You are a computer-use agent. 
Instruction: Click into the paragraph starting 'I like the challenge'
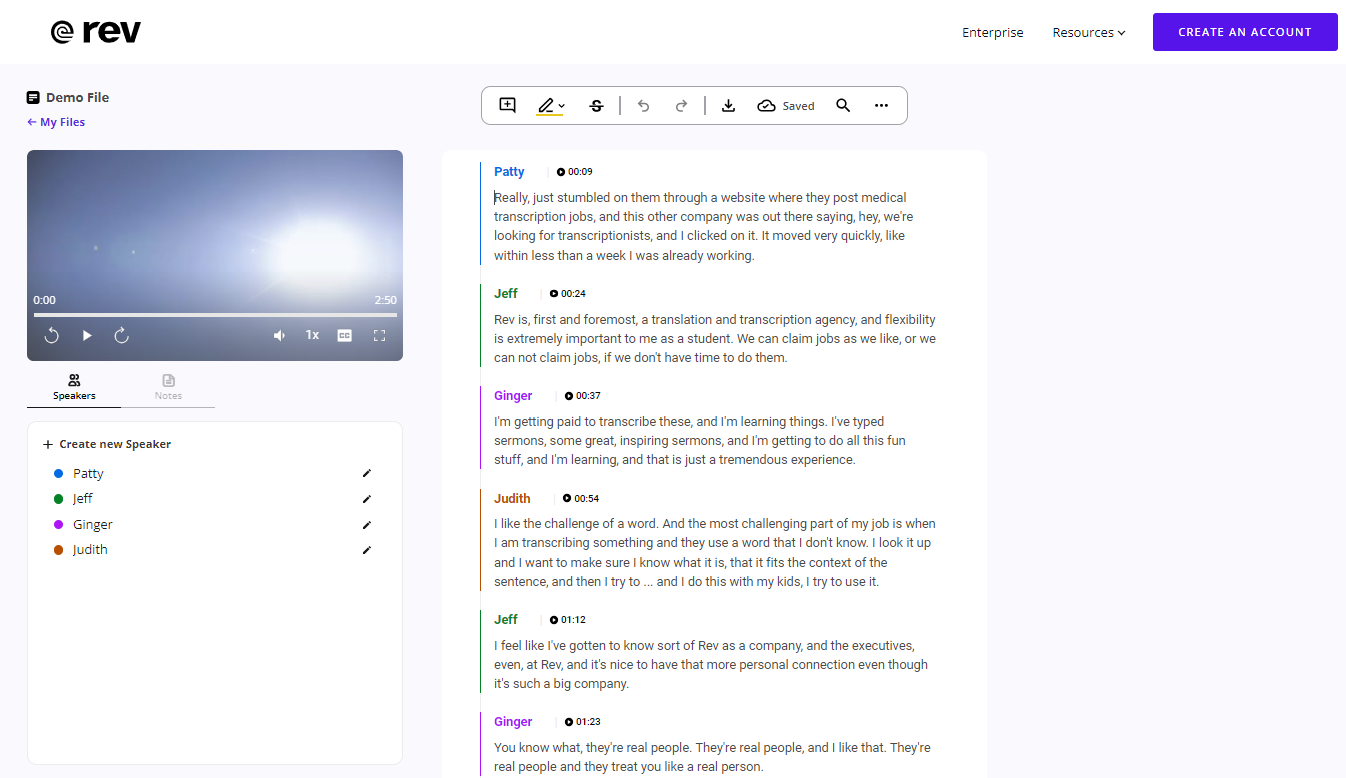click(x=715, y=553)
